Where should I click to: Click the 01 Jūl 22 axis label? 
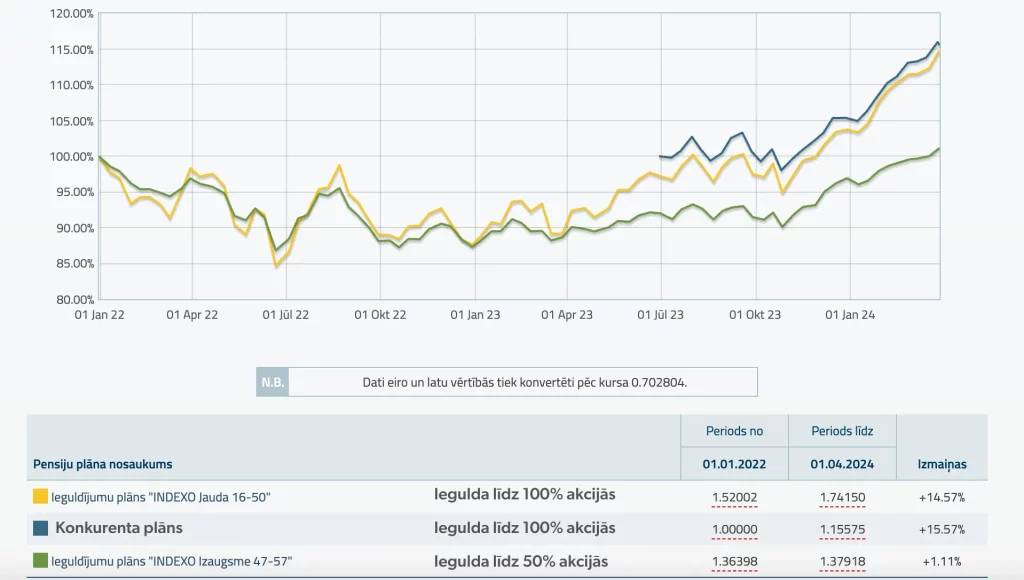pos(285,315)
